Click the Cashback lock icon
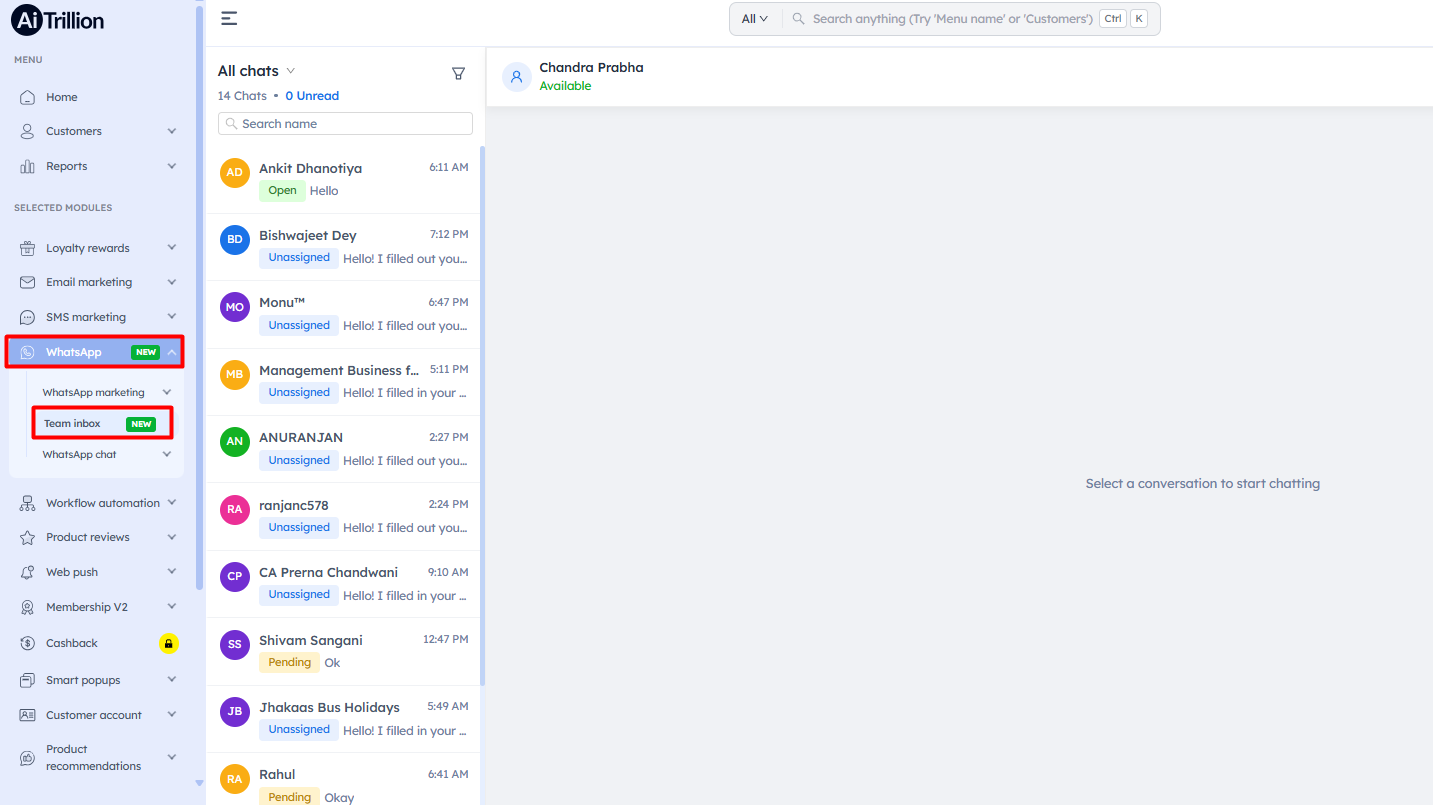Viewport: 1433px width, 805px height. coord(169,643)
